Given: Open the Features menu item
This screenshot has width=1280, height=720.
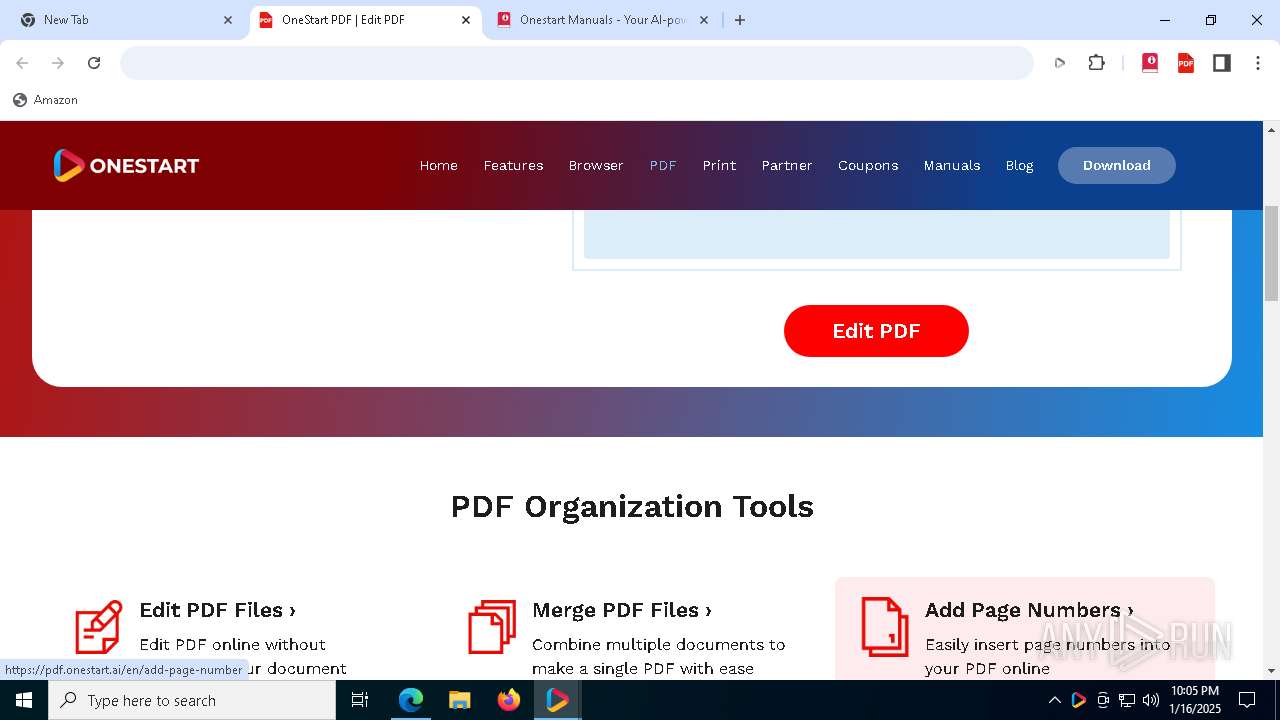Looking at the screenshot, I should coord(513,165).
